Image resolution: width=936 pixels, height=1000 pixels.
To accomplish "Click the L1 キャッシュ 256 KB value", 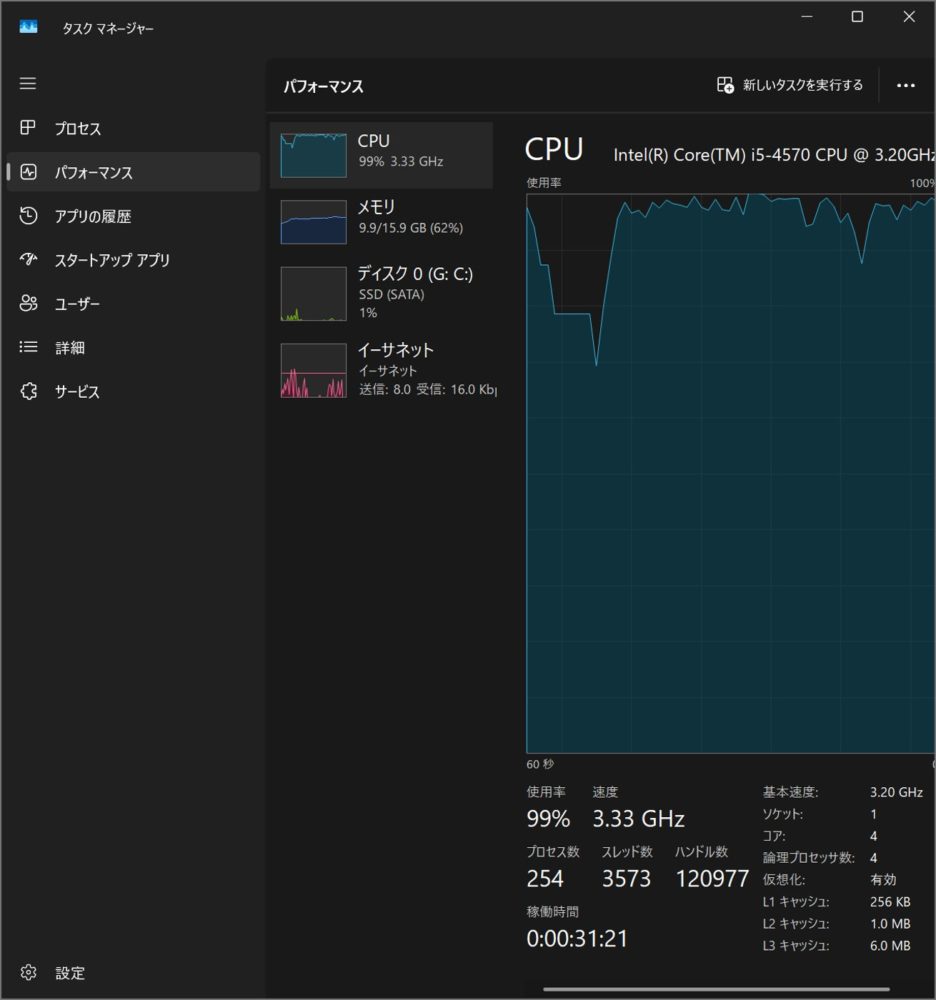I will tap(890, 902).
